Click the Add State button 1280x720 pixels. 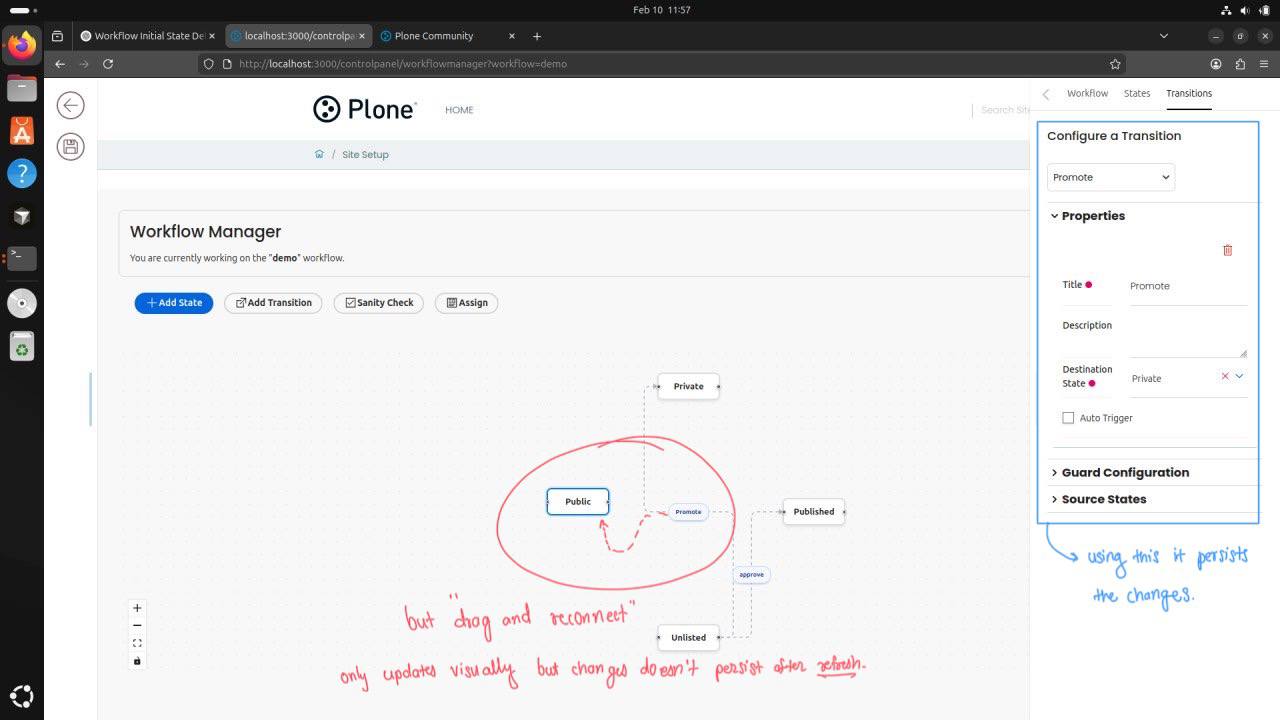(174, 303)
